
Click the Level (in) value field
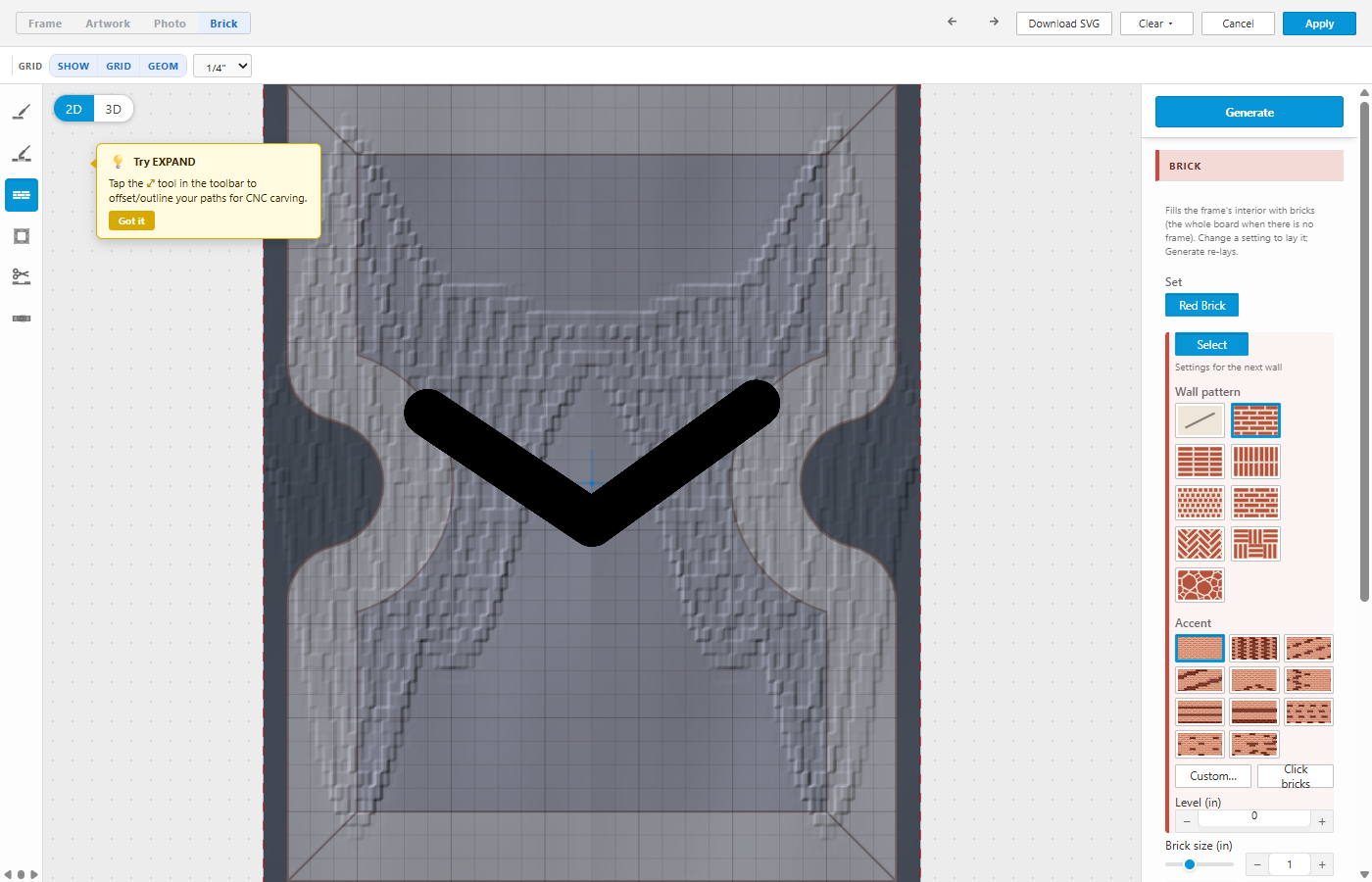[x=1254, y=816]
